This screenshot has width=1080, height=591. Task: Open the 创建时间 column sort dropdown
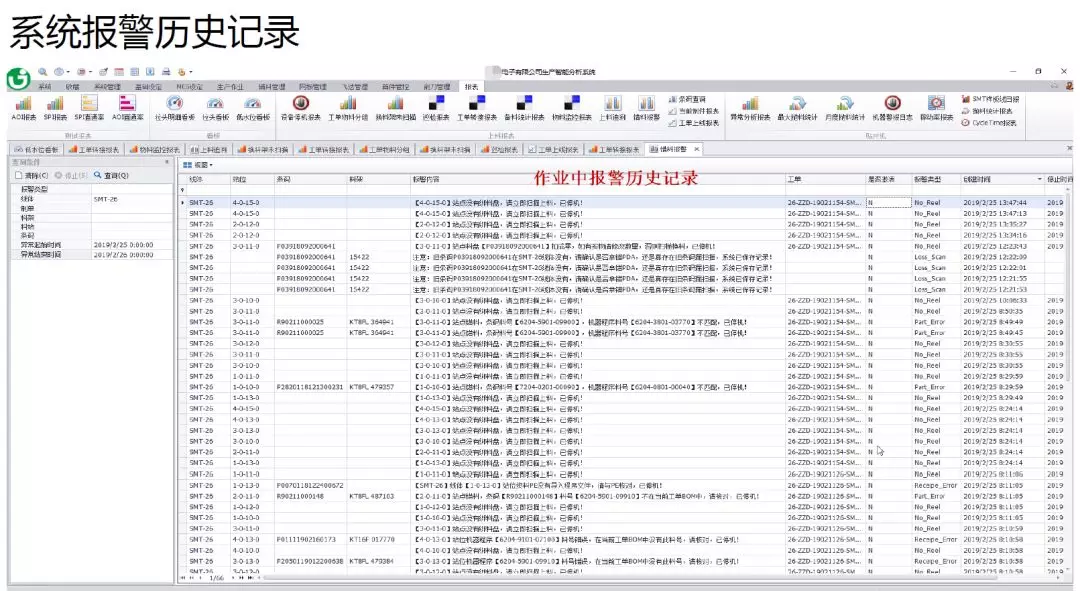point(1039,179)
